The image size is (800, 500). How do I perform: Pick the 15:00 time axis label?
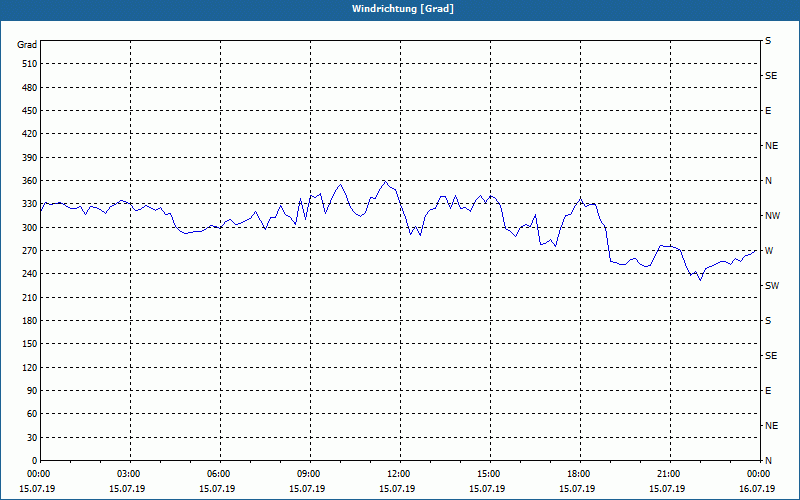pyautogui.click(x=488, y=474)
